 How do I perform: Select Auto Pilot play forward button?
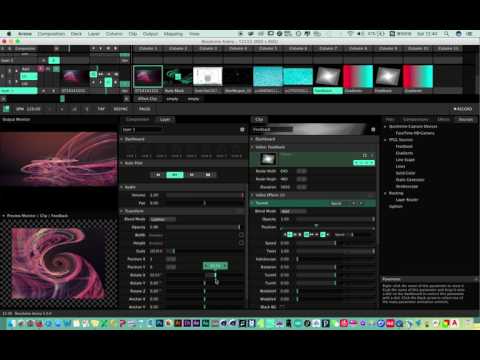pos(191,175)
